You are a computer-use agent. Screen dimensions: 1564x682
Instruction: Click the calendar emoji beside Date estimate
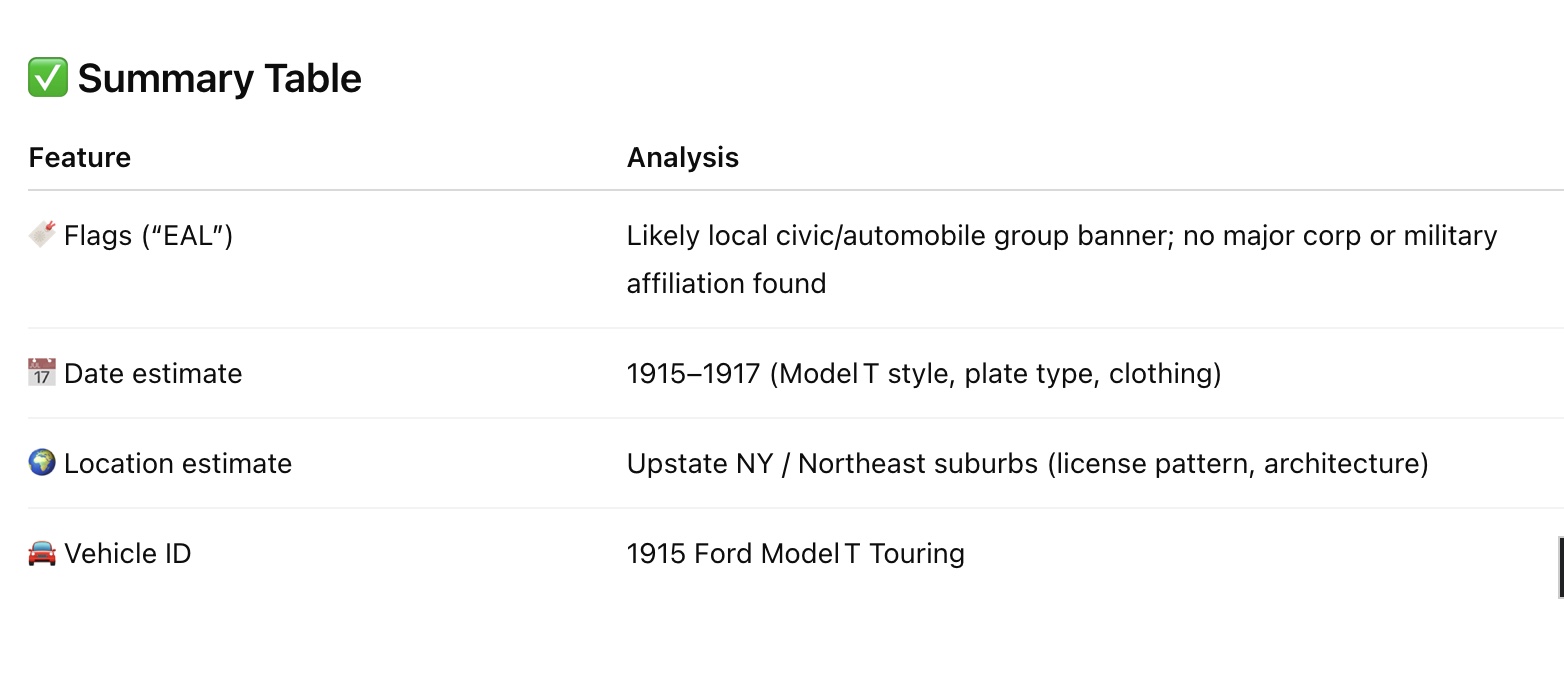click(42, 373)
